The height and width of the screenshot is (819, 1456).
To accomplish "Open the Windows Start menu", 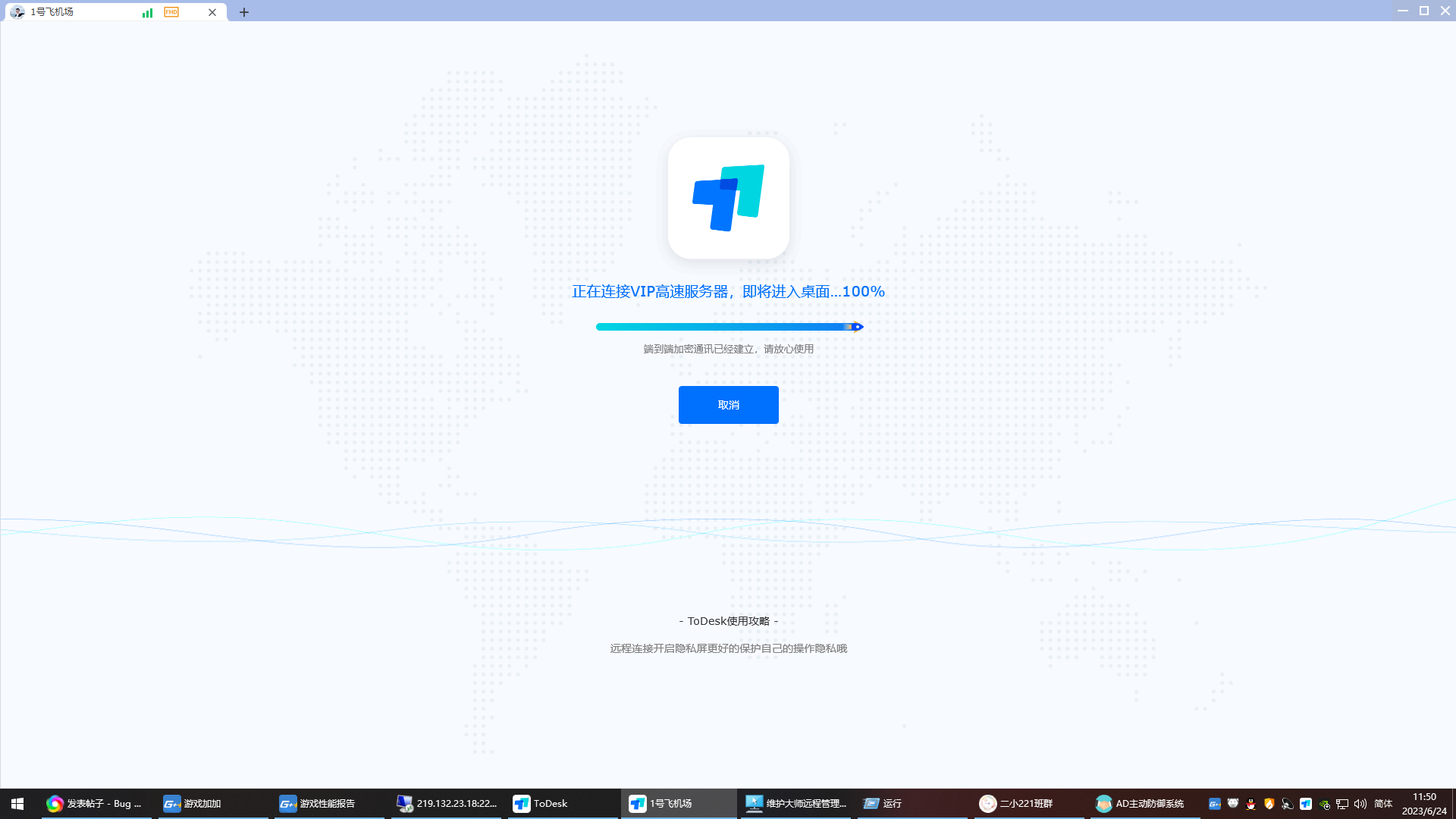I will click(17, 803).
